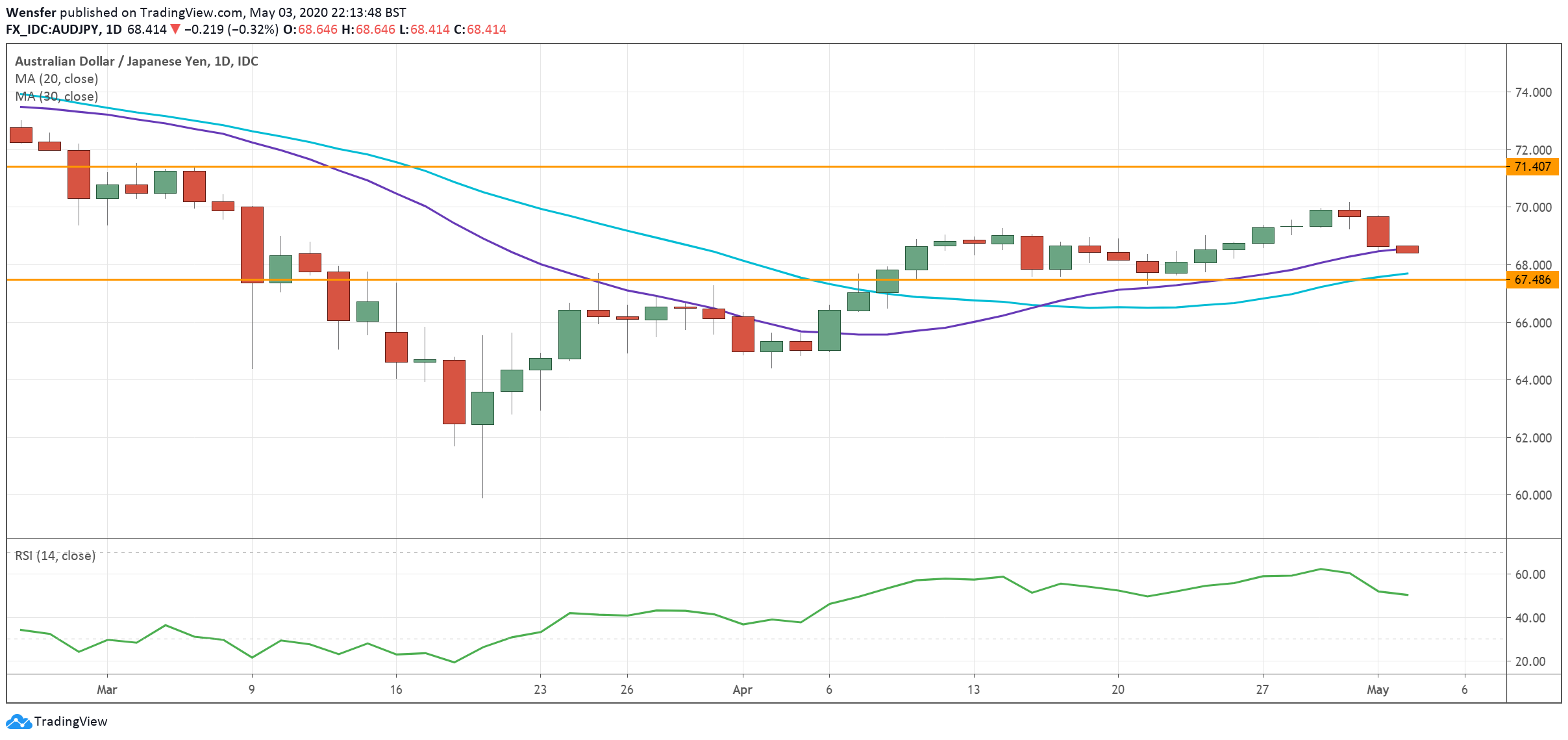Click the orange 71.407 price label
This screenshot has height=740, width=1568.
(x=1532, y=167)
